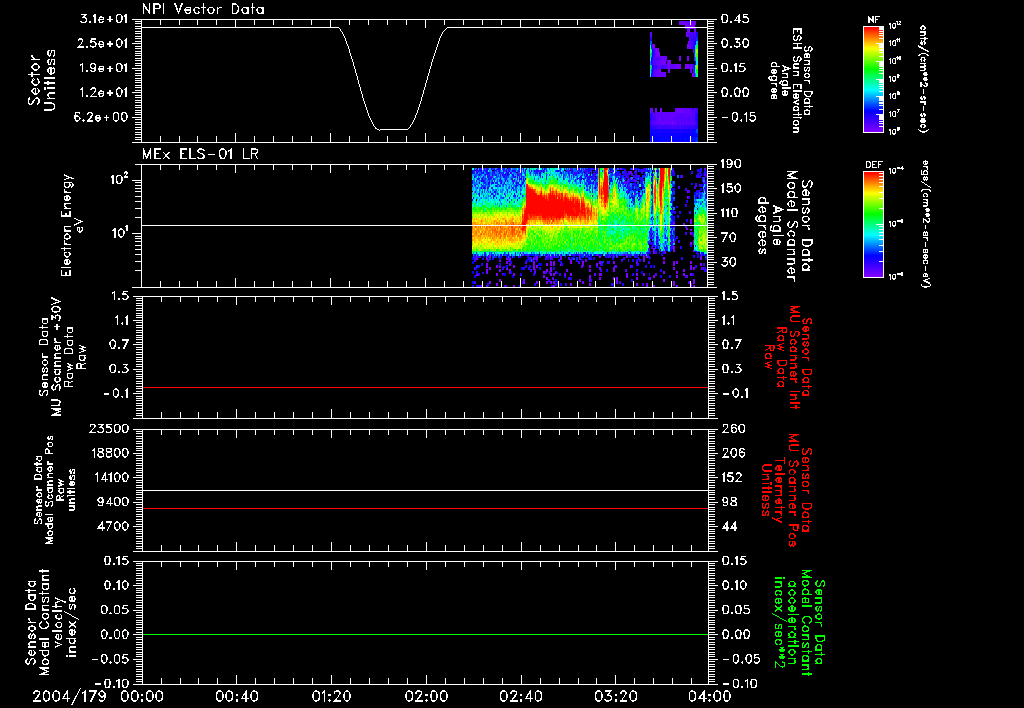This screenshot has height=708, width=1024.
Task: Select the 'NPI Vector Data' panel title
Action: [203, 9]
